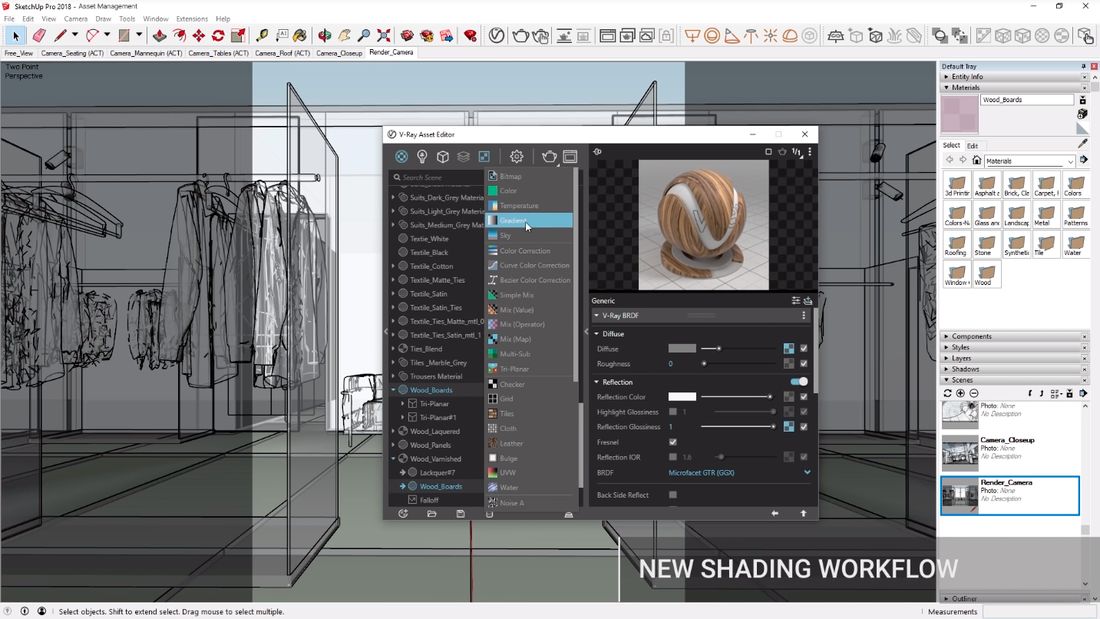Open the Extensions menu

(190, 17)
